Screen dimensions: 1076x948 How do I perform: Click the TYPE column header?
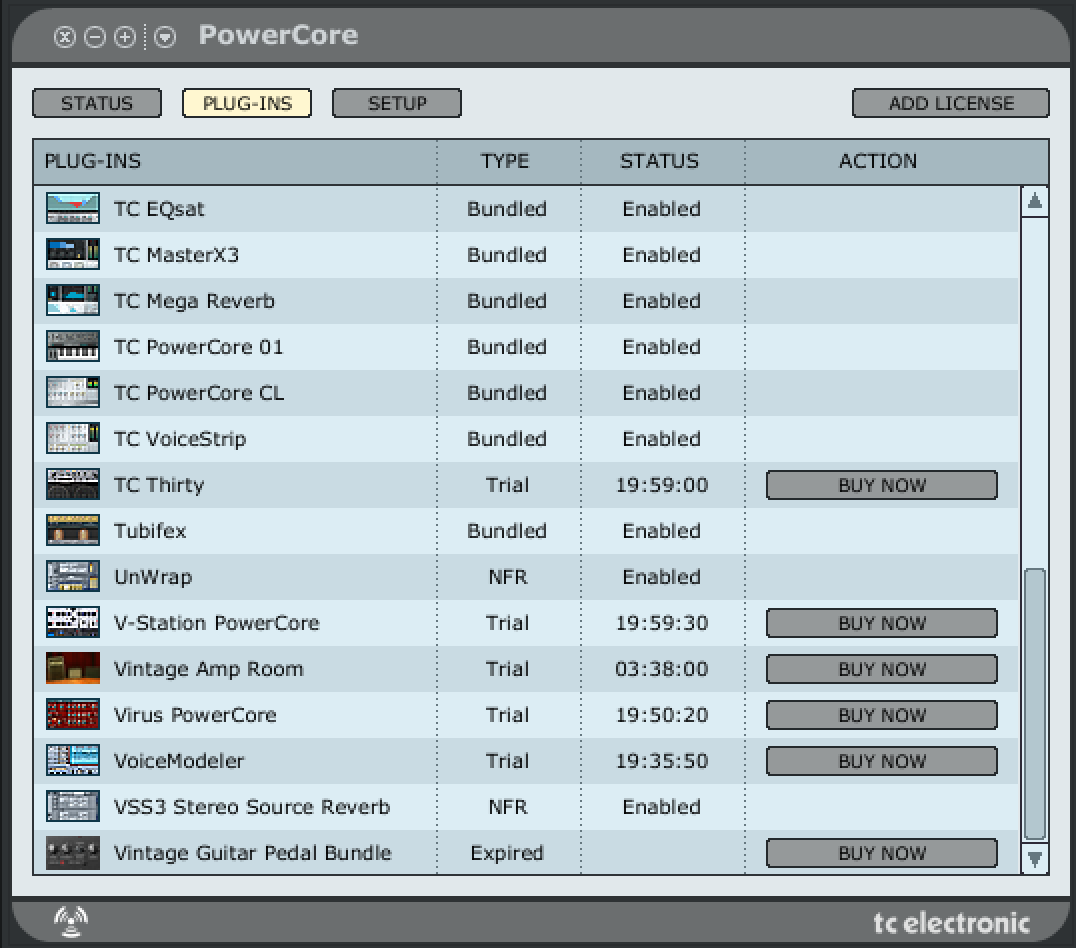508,161
